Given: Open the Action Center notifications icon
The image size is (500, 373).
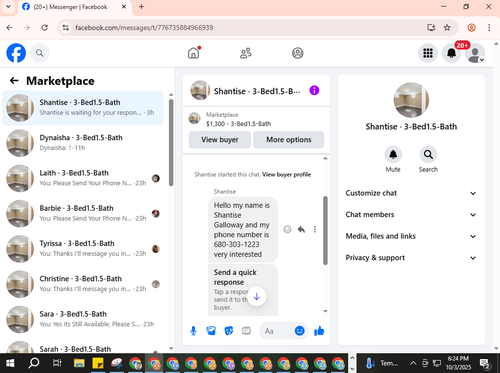Looking at the screenshot, I should (x=484, y=363).
